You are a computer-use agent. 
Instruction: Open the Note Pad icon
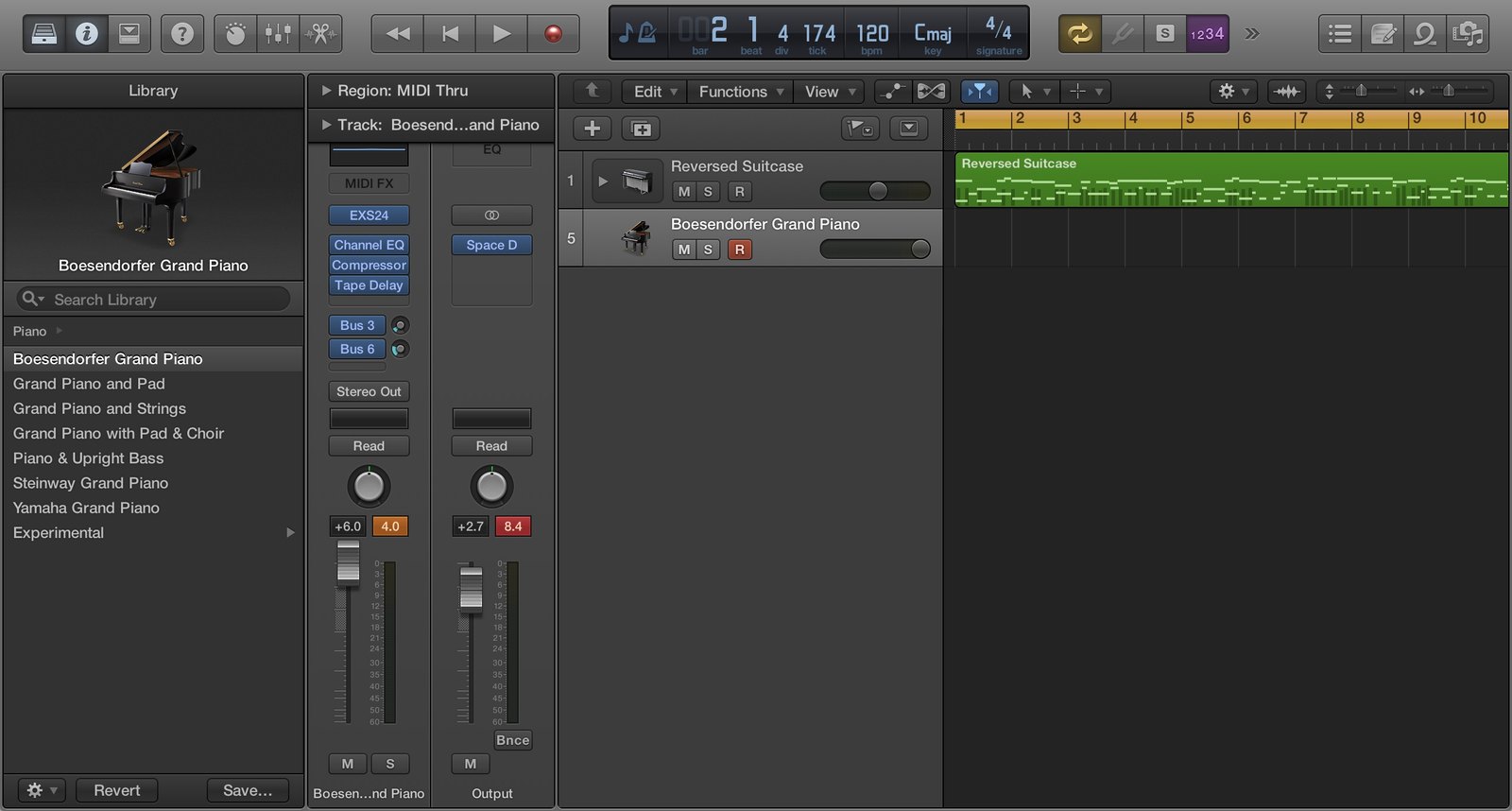(1383, 34)
